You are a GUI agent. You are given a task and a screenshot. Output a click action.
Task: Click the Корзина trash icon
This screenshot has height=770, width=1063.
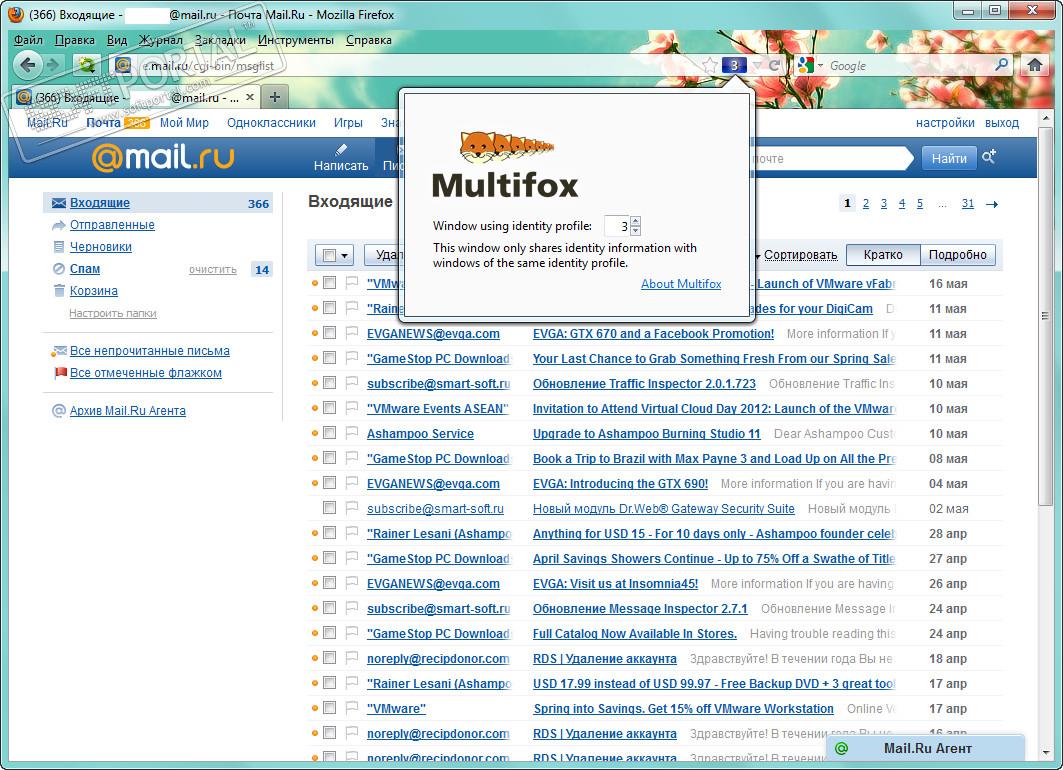(59, 291)
